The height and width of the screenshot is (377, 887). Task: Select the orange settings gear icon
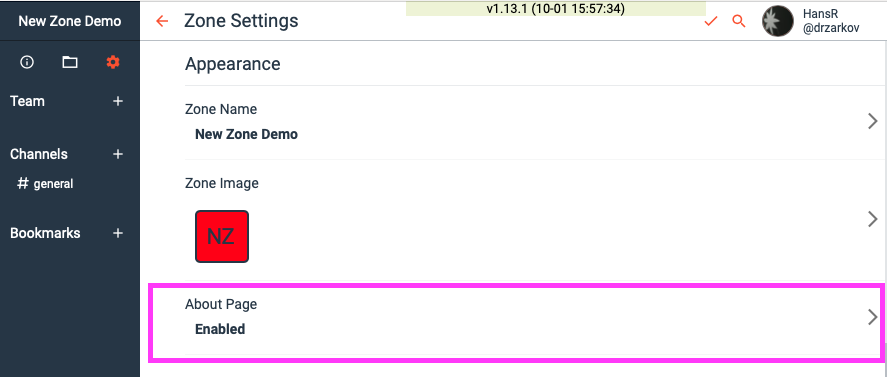pyautogui.click(x=113, y=62)
